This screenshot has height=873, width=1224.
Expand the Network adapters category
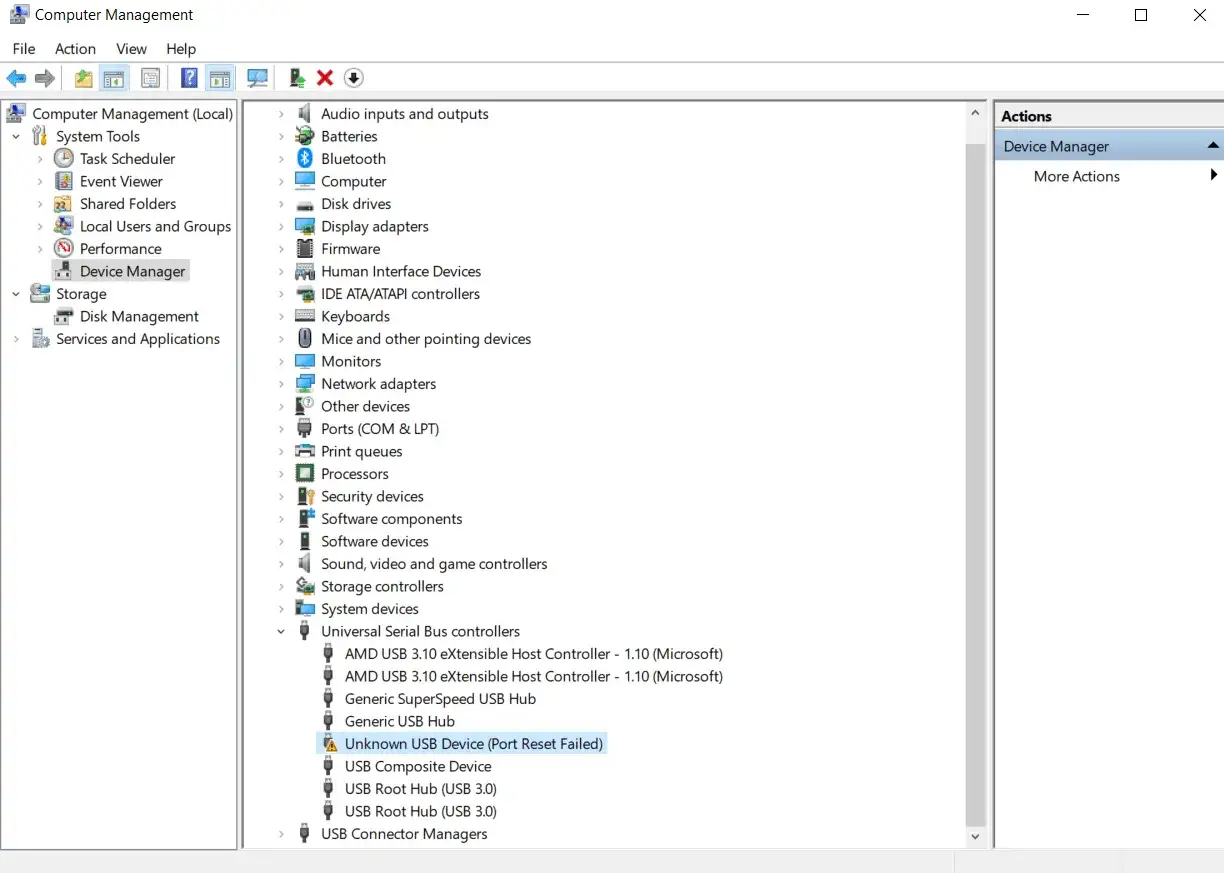click(281, 384)
